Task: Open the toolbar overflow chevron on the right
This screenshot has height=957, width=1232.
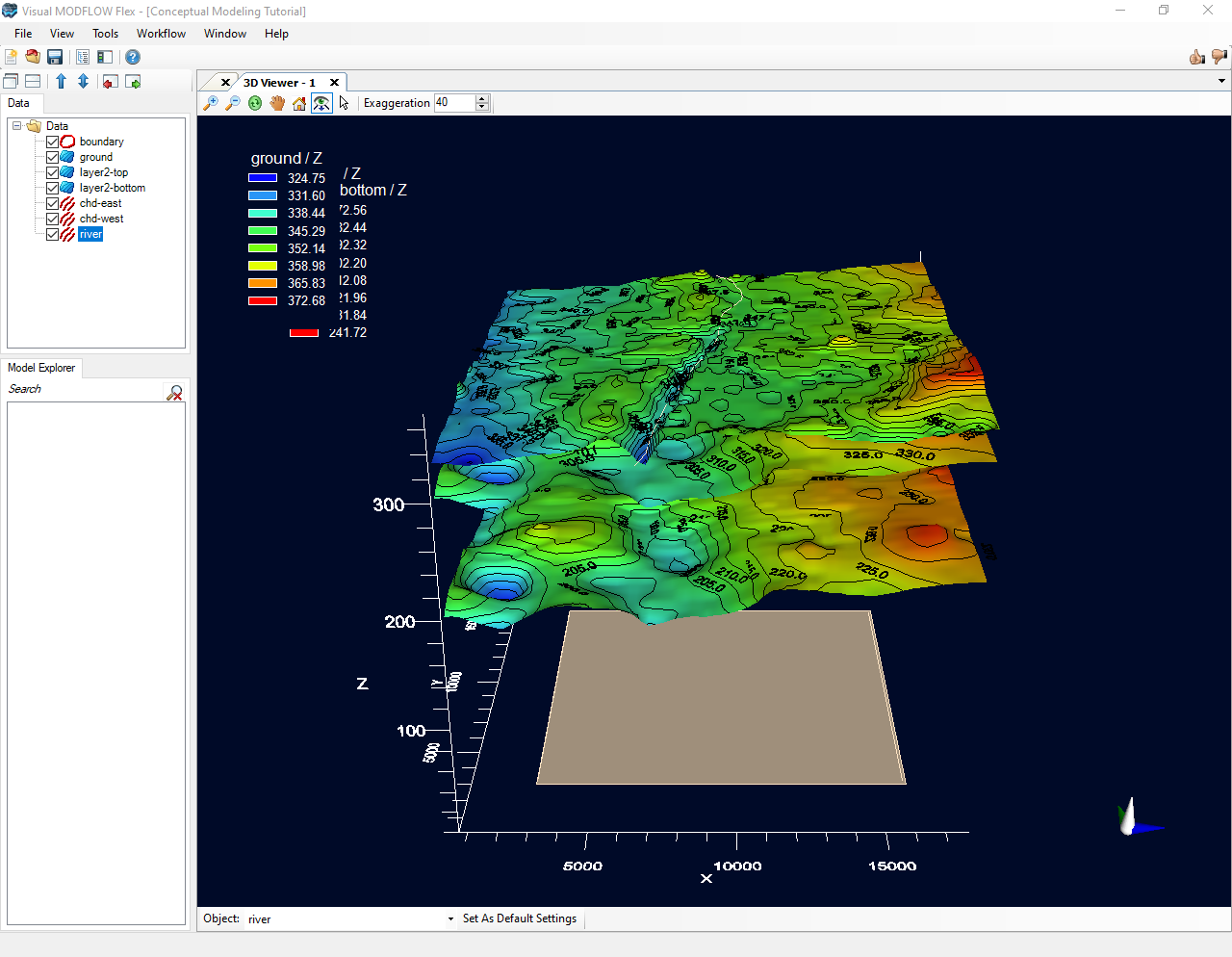Action: click(1220, 81)
